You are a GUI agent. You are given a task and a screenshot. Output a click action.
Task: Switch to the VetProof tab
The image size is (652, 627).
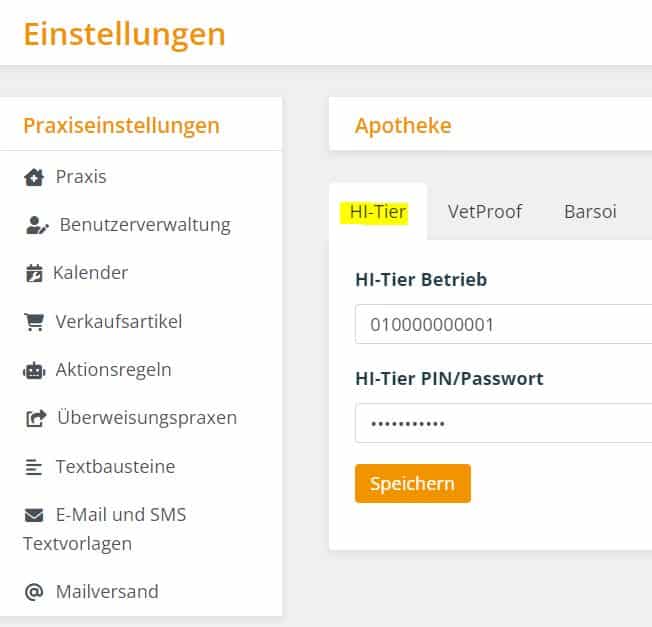[485, 211]
